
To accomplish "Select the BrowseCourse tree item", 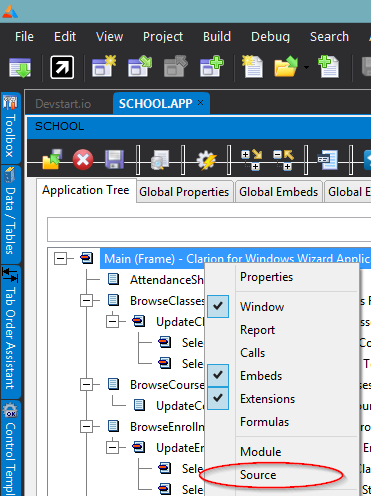I will pos(167,385).
